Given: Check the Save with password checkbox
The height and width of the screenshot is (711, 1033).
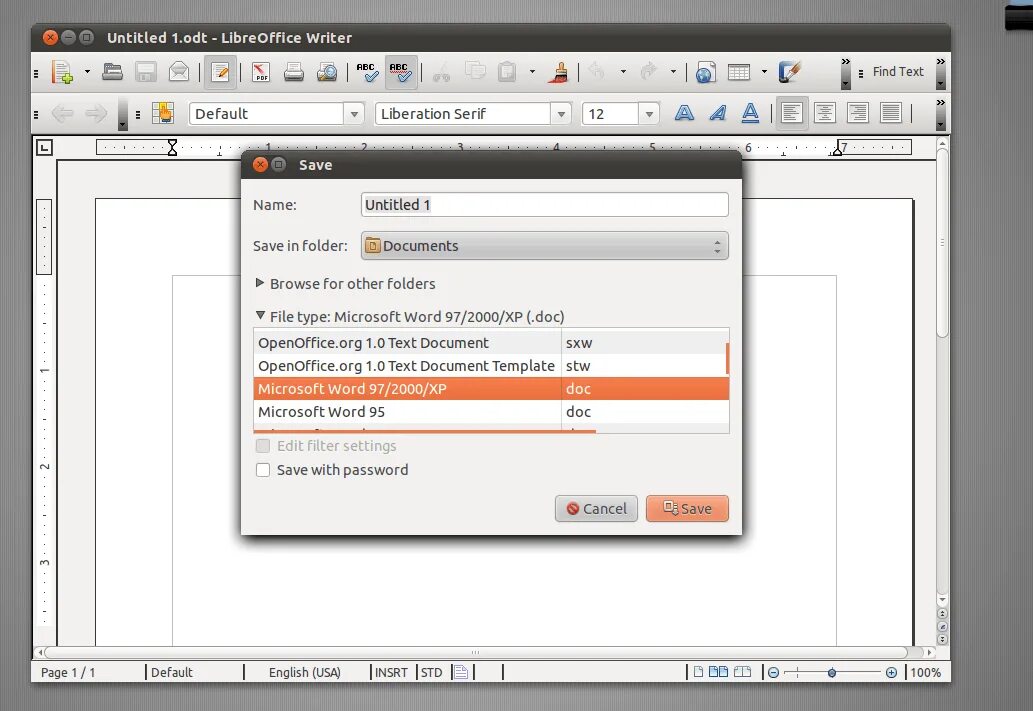Looking at the screenshot, I should [263, 470].
